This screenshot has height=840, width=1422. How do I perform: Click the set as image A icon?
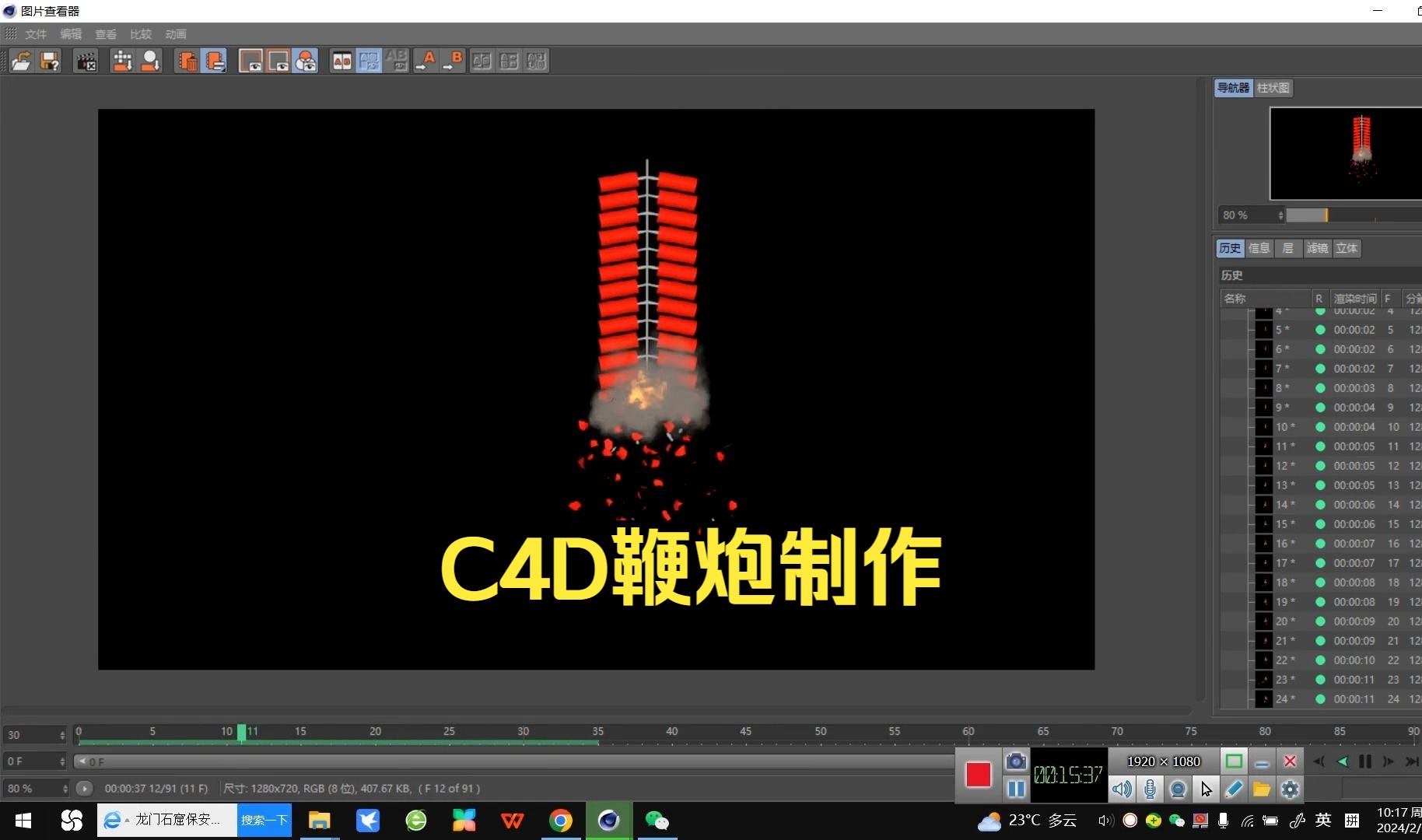click(x=426, y=61)
